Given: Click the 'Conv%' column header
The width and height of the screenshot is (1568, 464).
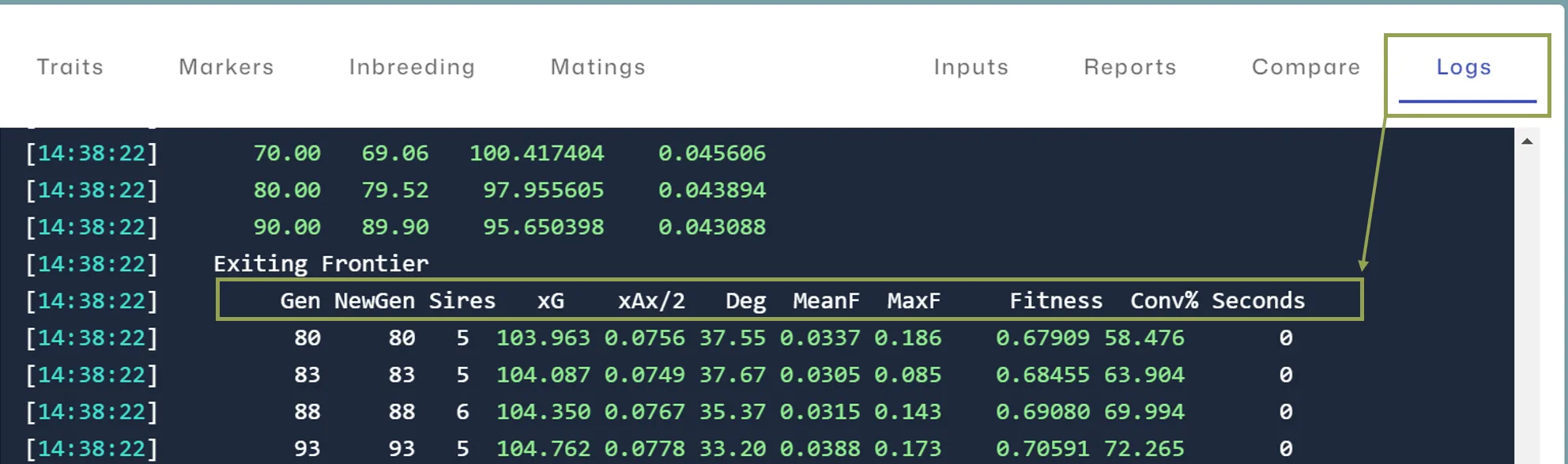Looking at the screenshot, I should point(1164,300).
